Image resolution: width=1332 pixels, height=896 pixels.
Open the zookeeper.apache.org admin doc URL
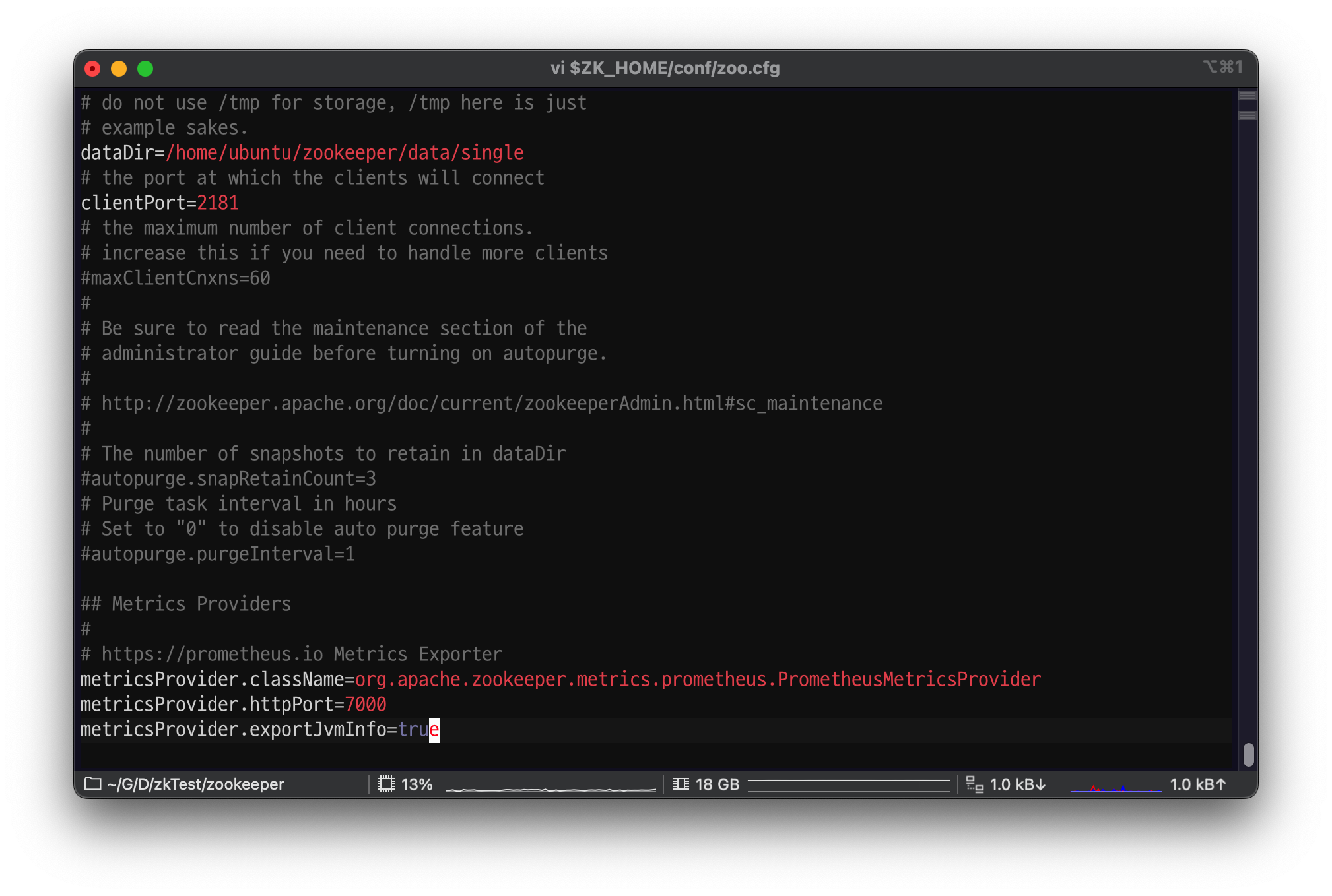pos(492,404)
